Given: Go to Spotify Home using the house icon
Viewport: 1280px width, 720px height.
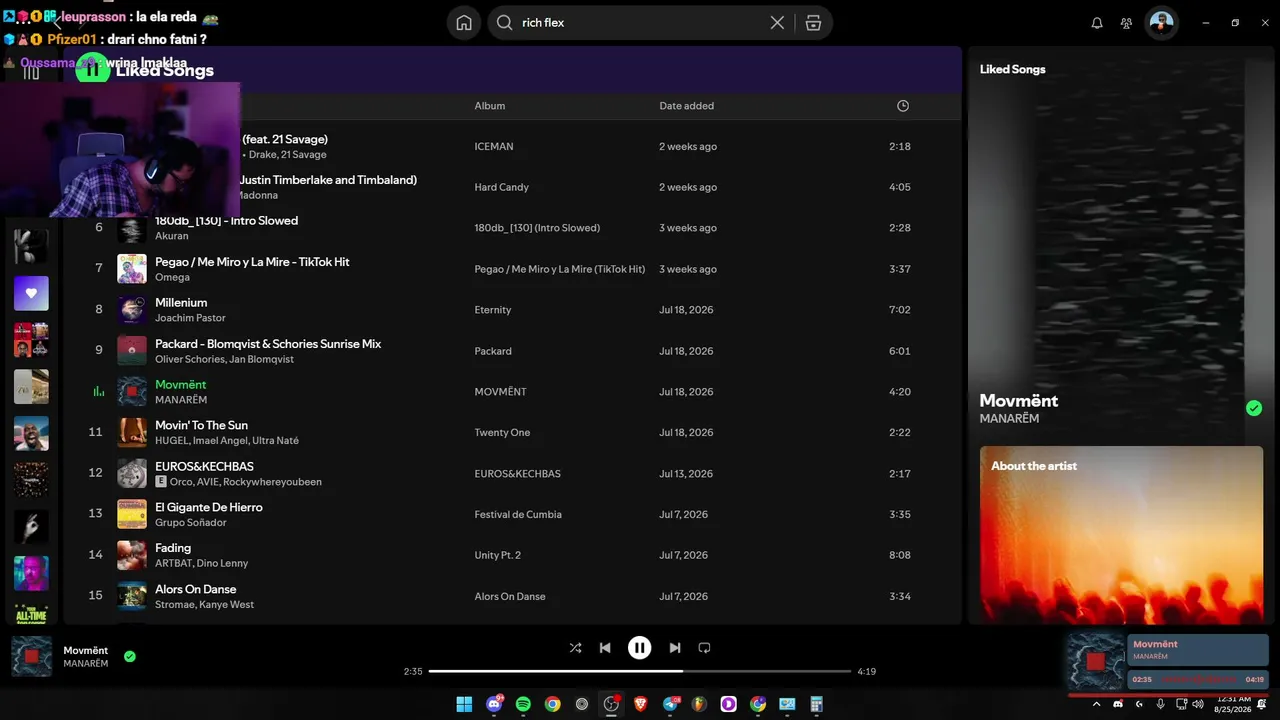Looking at the screenshot, I should click(x=463, y=23).
